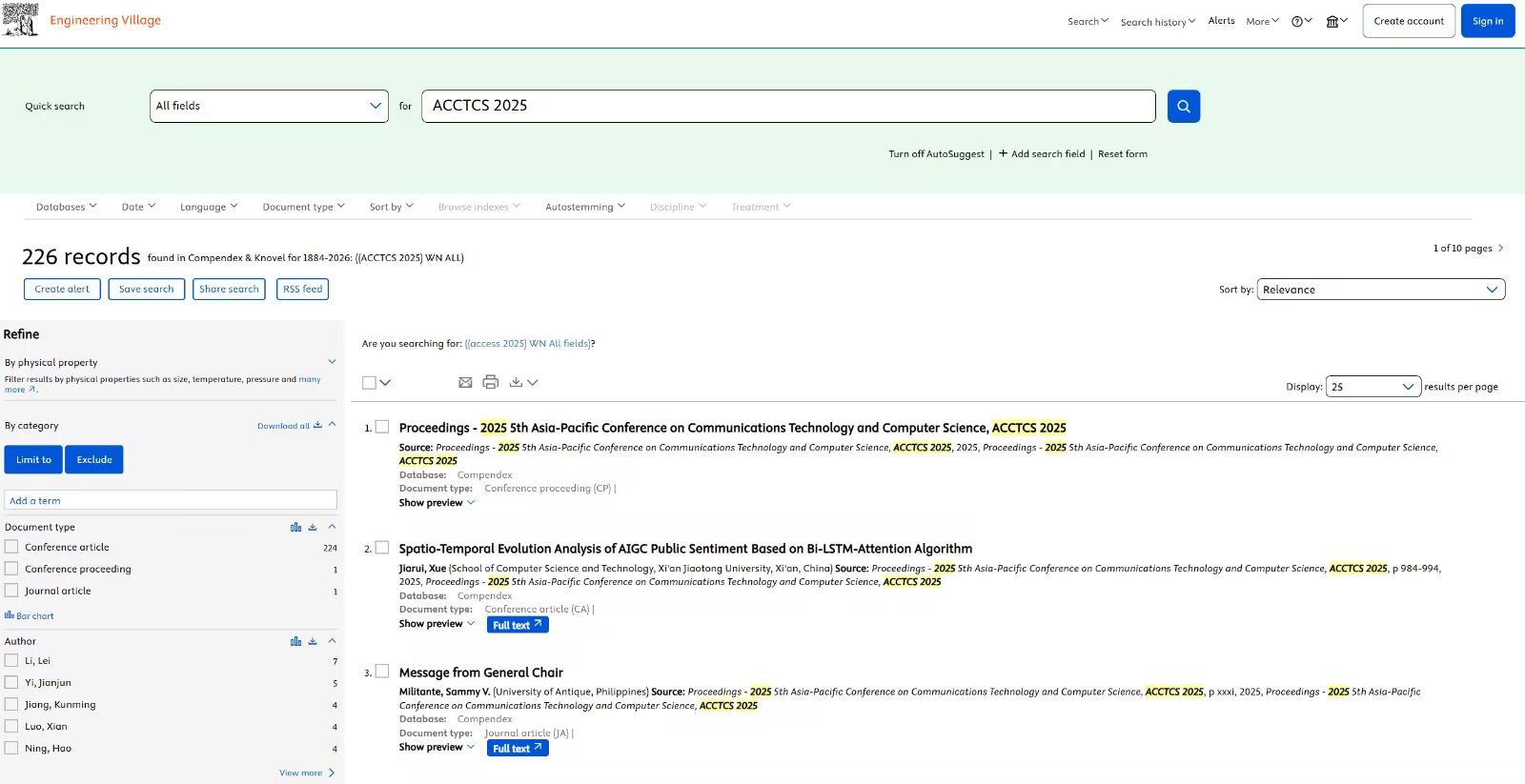The image size is (1525, 784).
Task: Tick the Li, Lei author checkbox
Action: point(11,660)
